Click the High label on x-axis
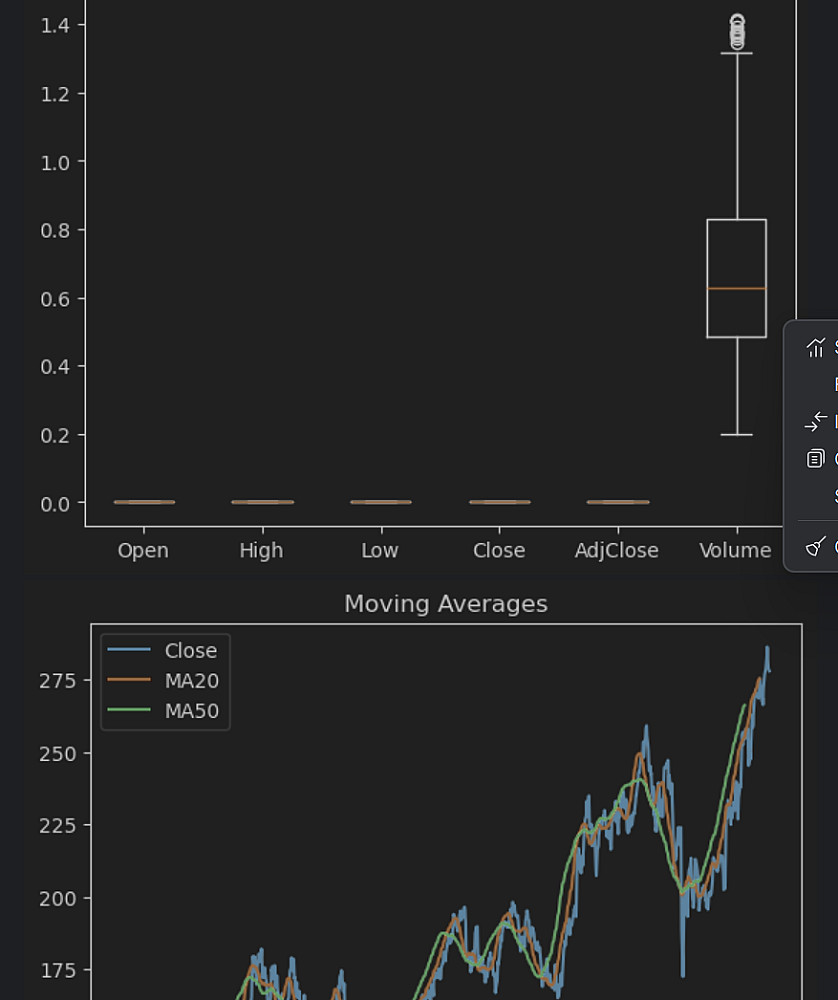 point(261,551)
